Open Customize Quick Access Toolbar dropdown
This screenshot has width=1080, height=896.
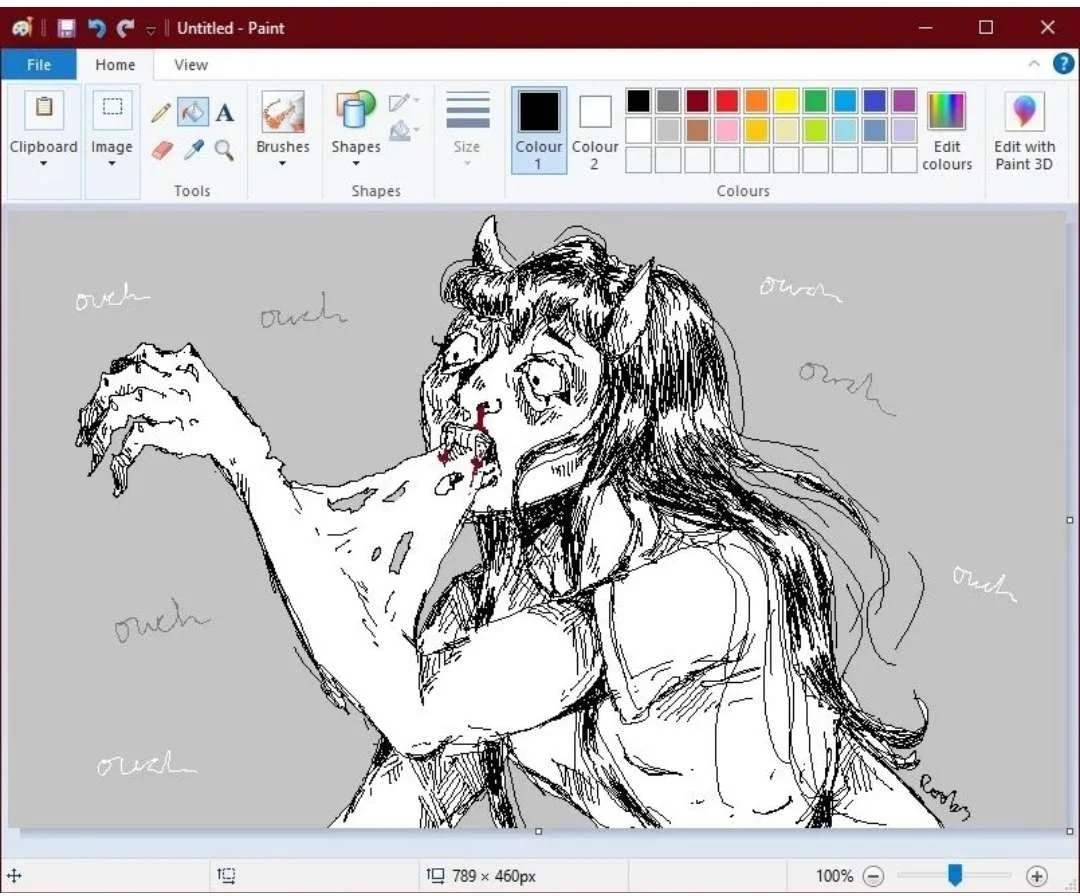point(151,29)
